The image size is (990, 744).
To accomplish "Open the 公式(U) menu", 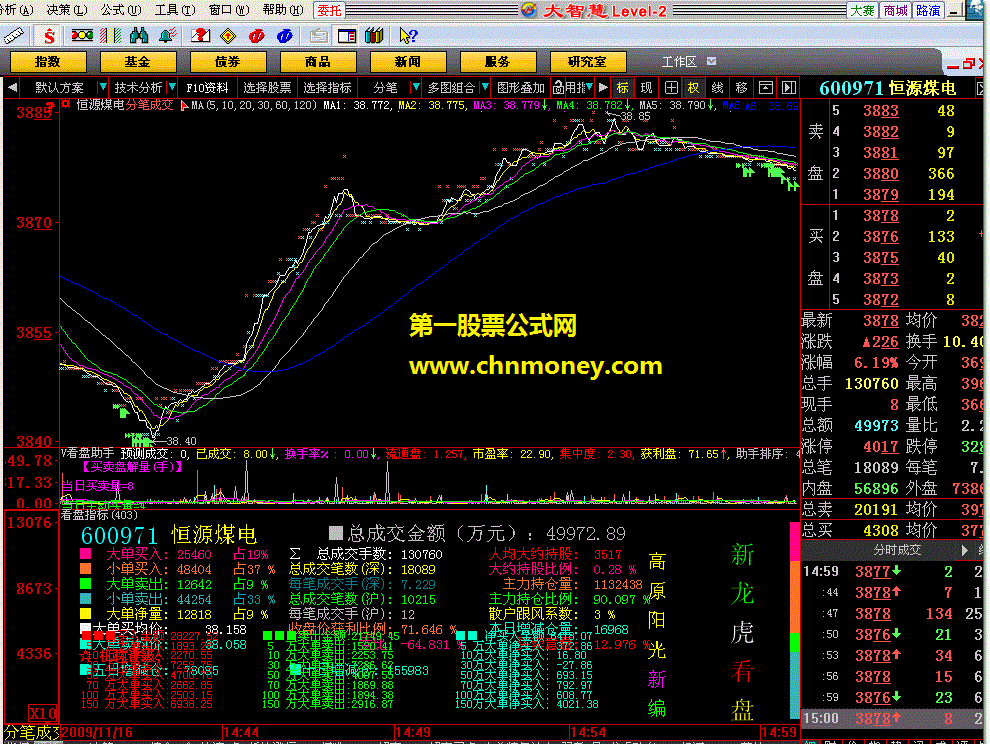I will (121, 10).
